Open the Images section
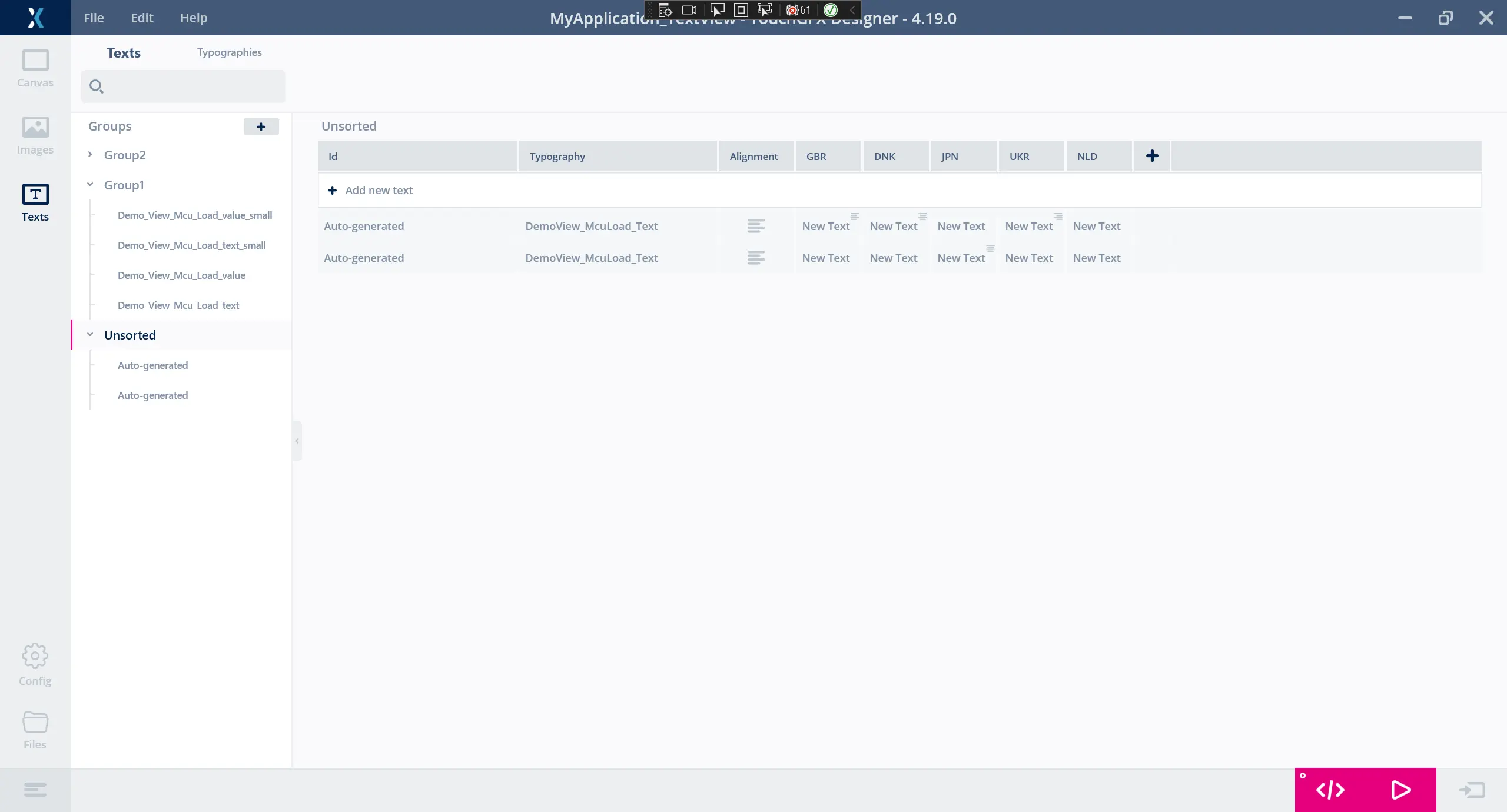Screen dimensions: 1507x812 coord(35,135)
